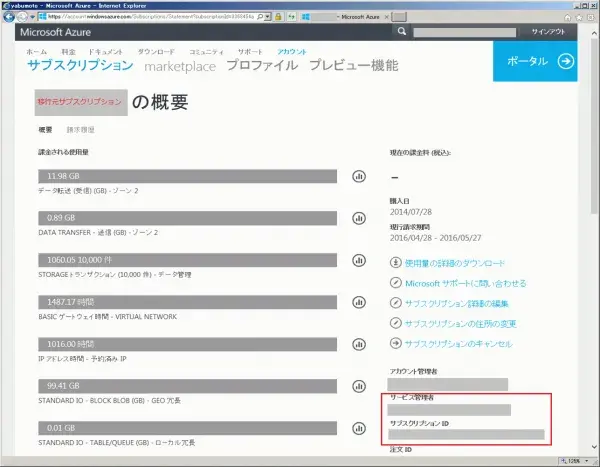The height and width of the screenshot is (467, 600).
Task: Open usage chart for 99.41 GB block blob
Action: point(359,386)
